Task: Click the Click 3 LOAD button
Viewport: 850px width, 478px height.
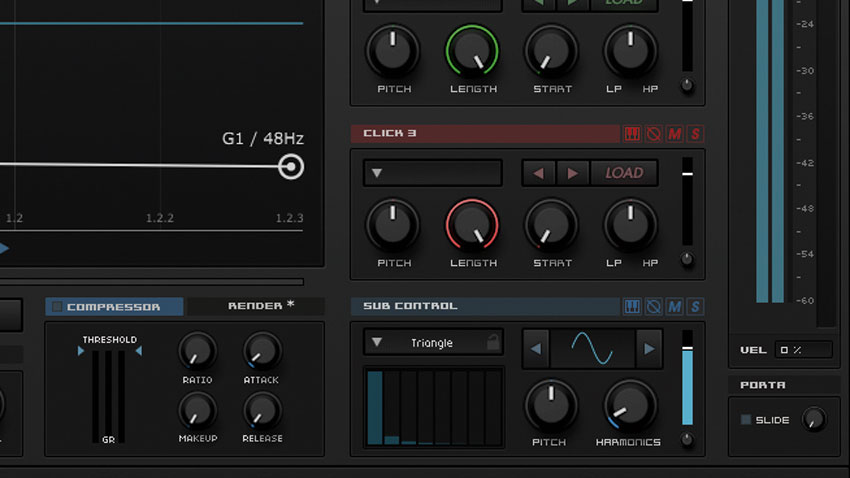Action: click(624, 173)
